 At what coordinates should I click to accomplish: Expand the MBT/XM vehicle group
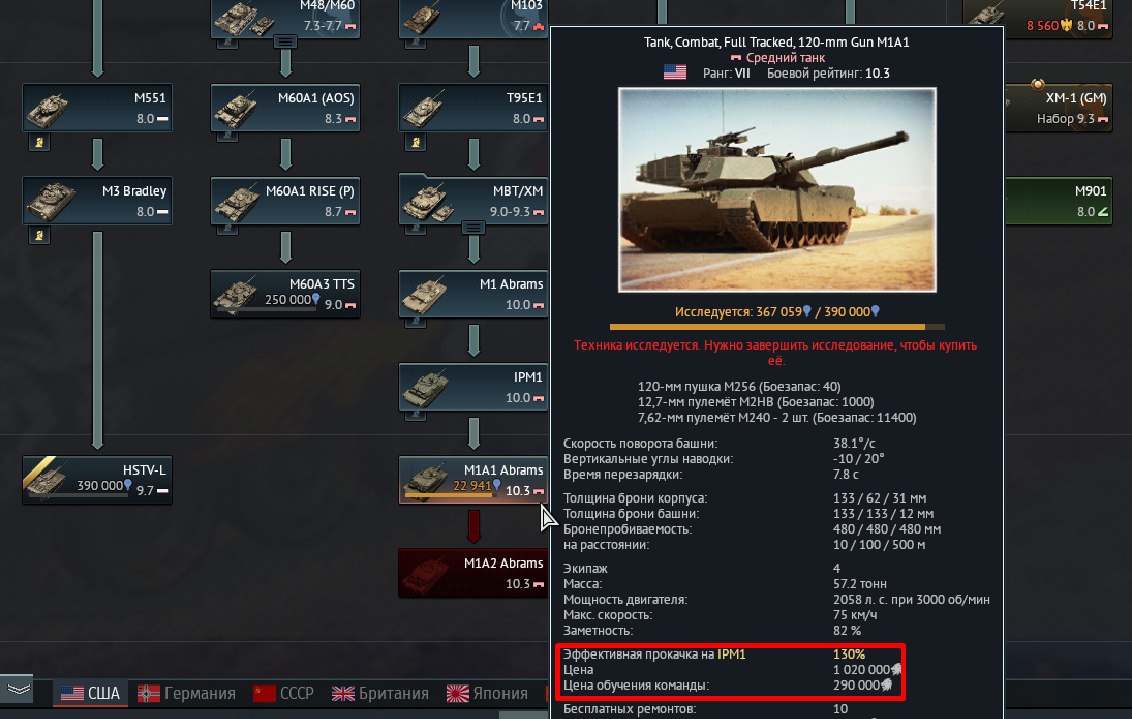473,228
